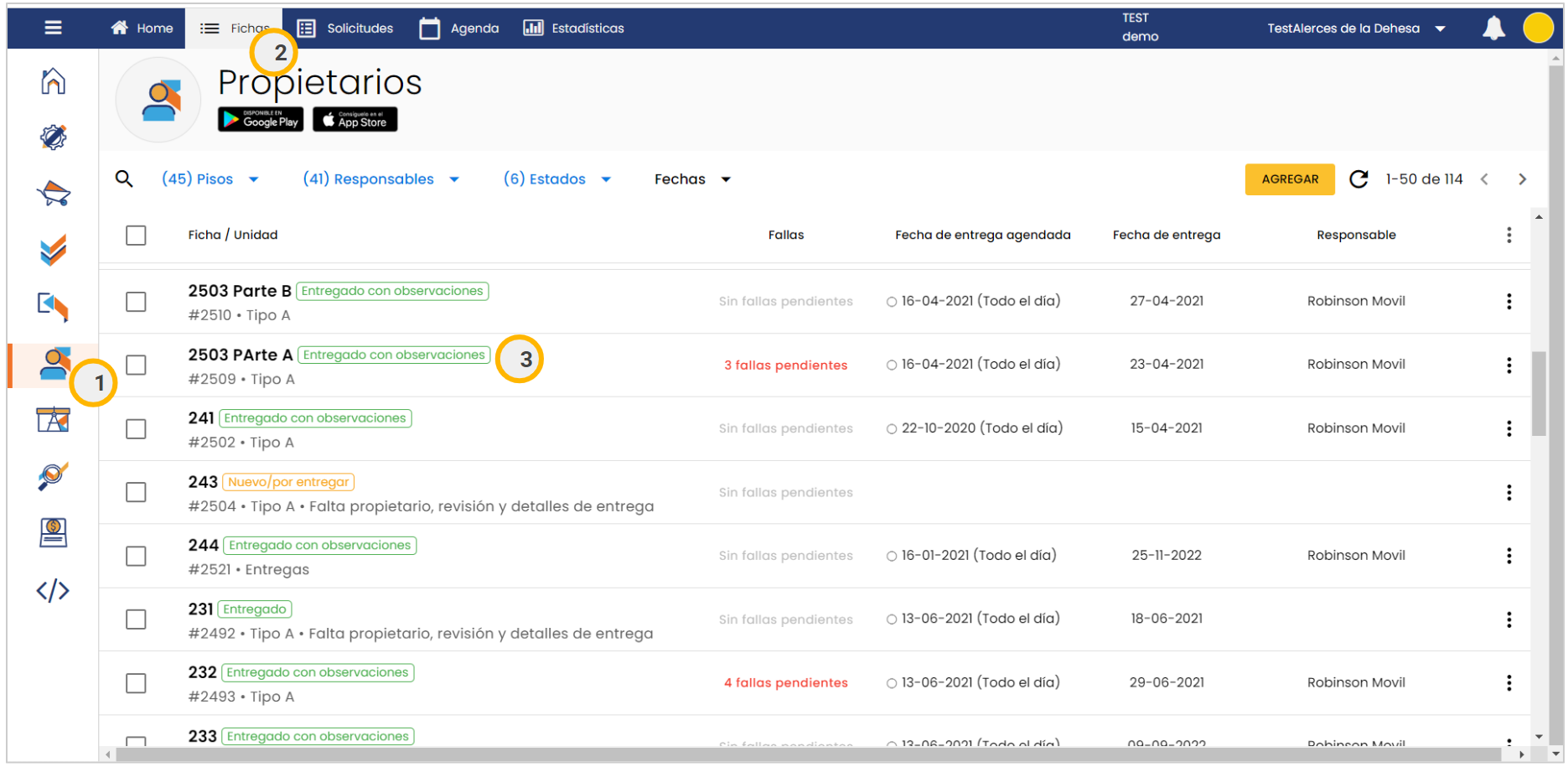Click the AGREGAR button
This screenshot has height=767, width=1568.
coord(1289,179)
